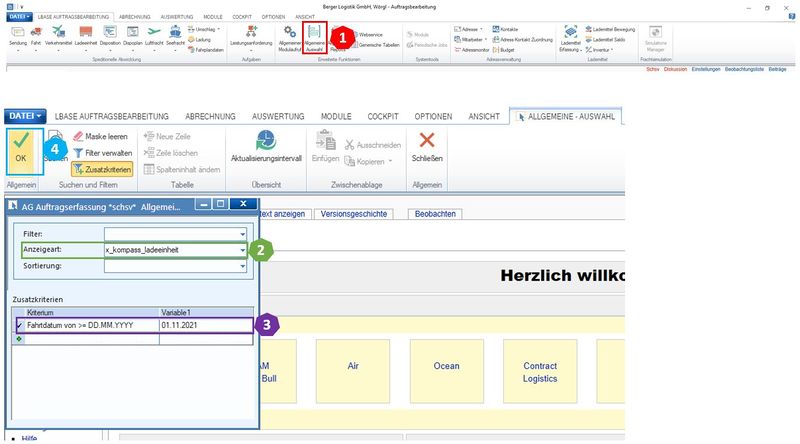Viewport: 800px width, 444px height.
Task: Open the Adressmonitor item
Action: (x=472, y=50)
